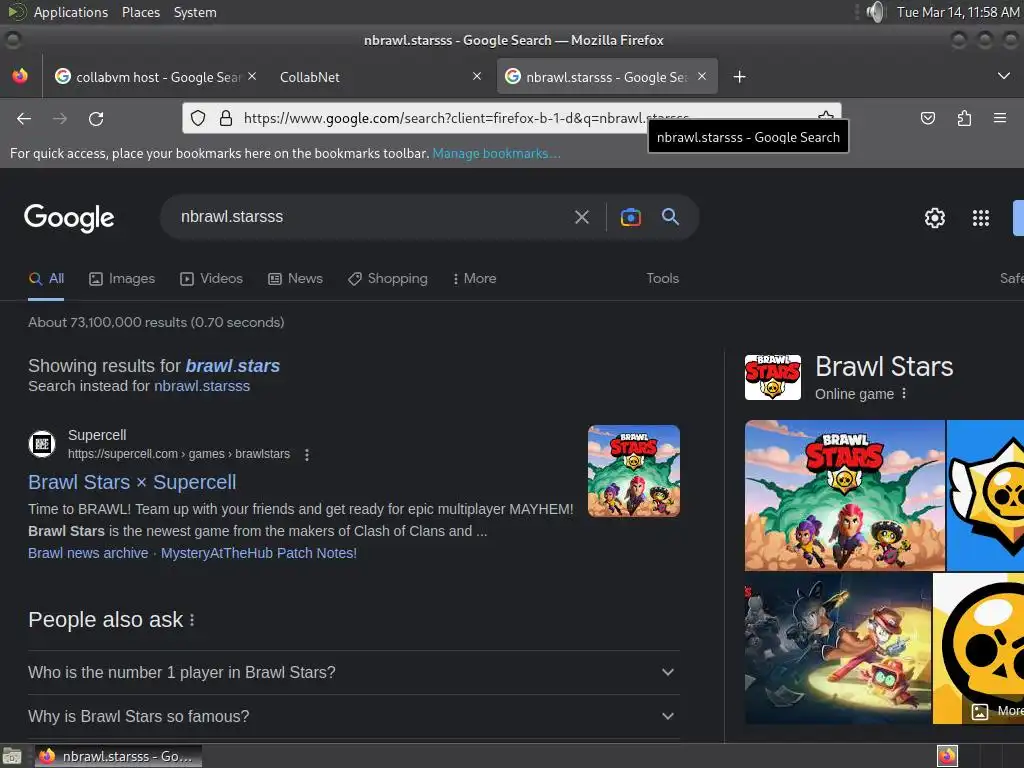Open the tracking protection shield icon

(198, 118)
